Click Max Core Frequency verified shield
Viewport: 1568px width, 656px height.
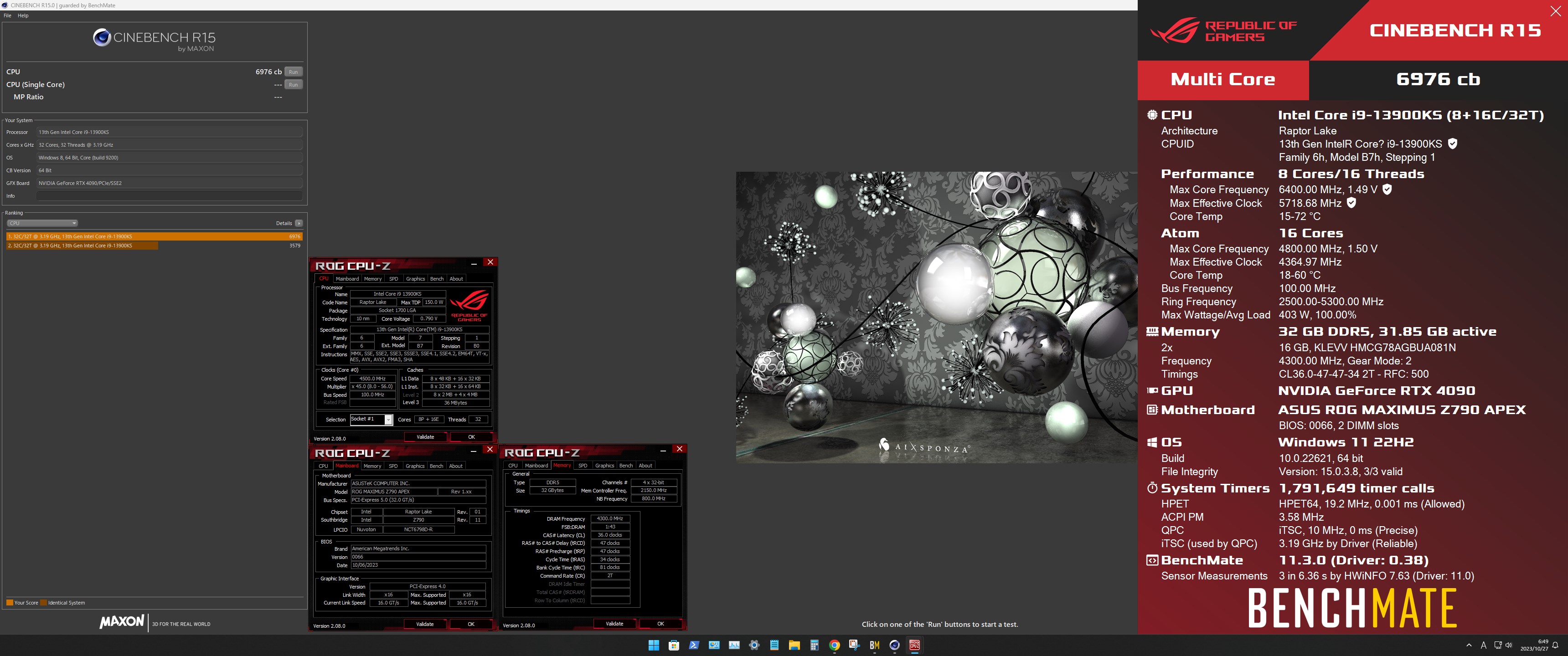coord(1387,189)
